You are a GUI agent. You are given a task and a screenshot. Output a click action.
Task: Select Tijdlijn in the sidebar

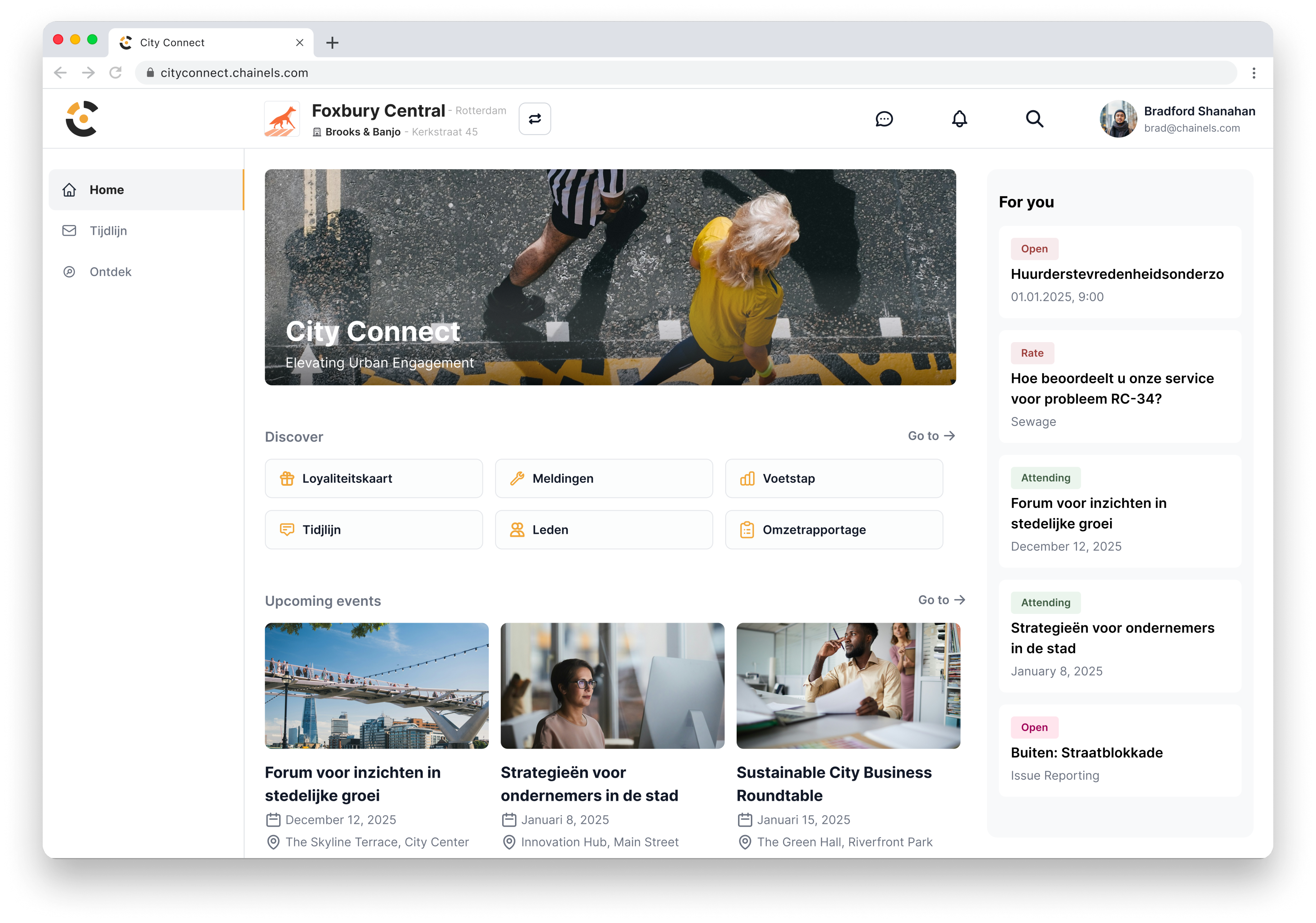coord(108,230)
